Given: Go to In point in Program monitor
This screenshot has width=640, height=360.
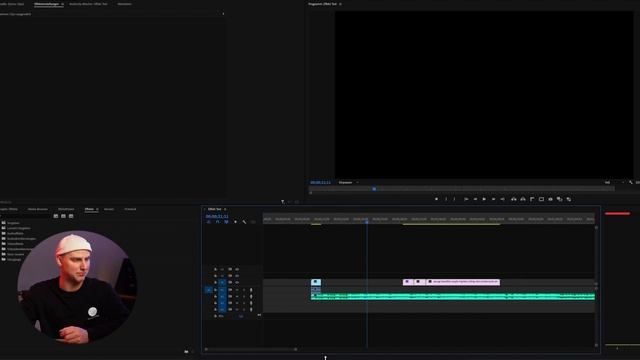Looking at the screenshot, I should pyautogui.click(x=466, y=199).
